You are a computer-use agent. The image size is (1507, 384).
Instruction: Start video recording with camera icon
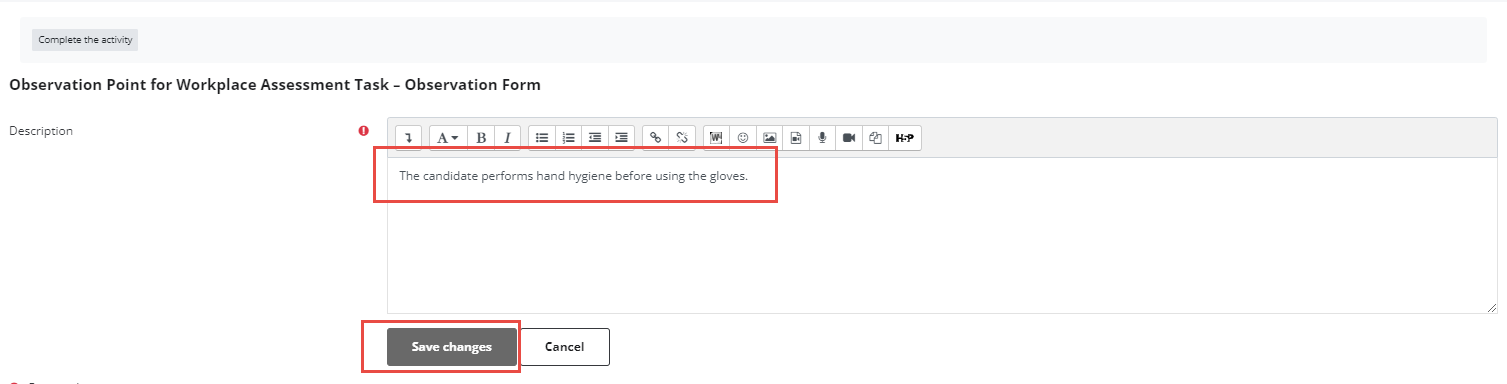[849, 138]
